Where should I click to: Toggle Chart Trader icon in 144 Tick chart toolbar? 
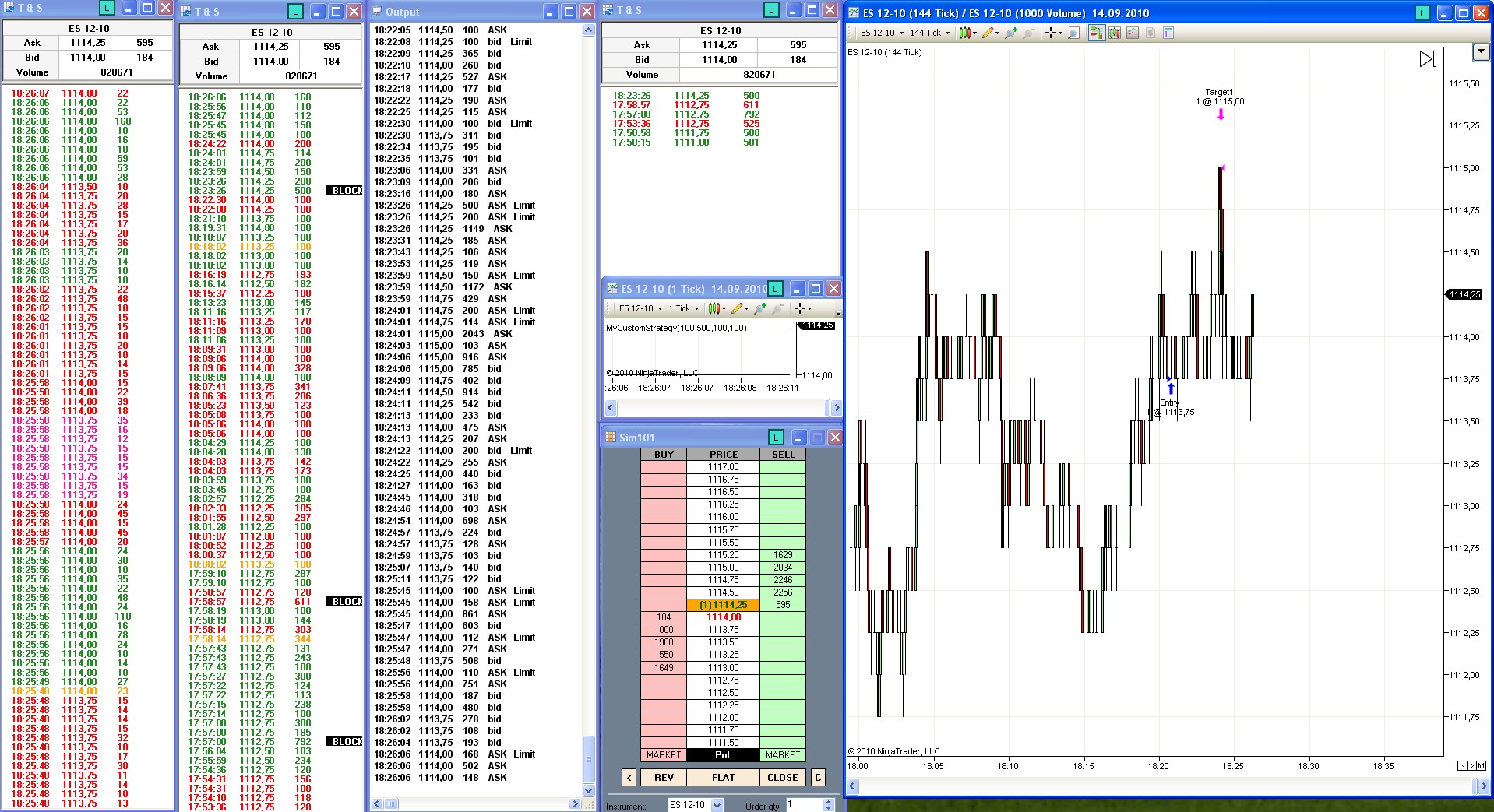[1096, 33]
